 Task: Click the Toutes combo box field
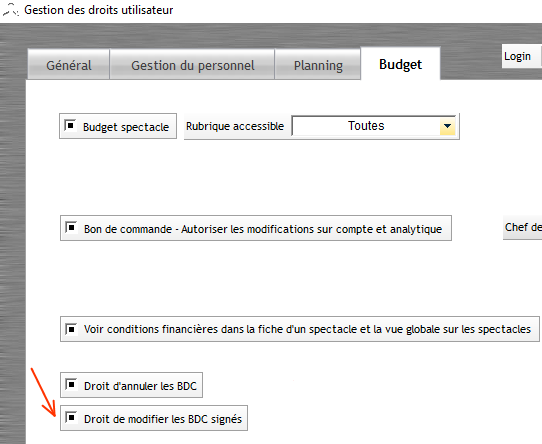click(373, 126)
